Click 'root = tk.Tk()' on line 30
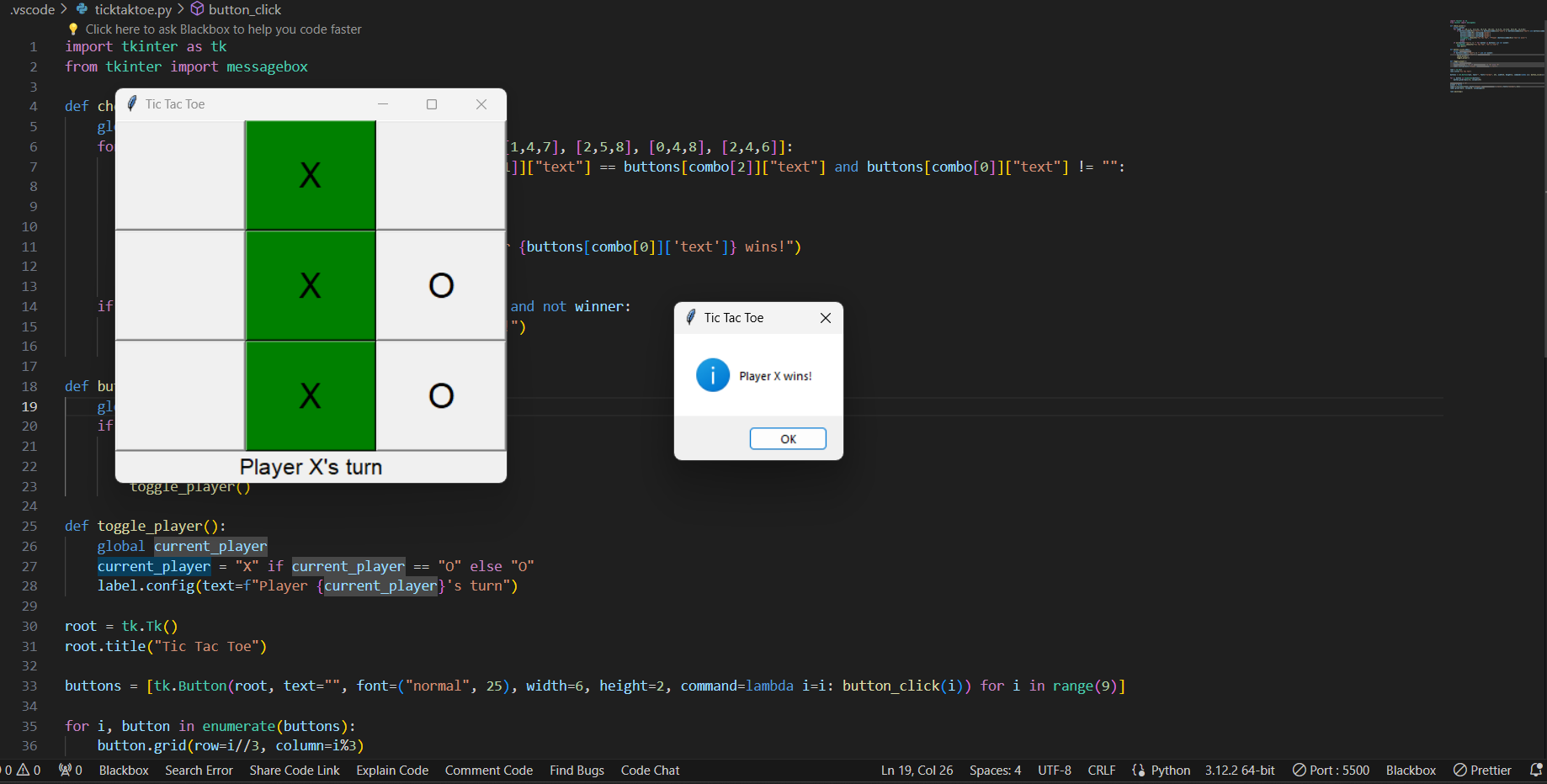This screenshot has width=1547, height=784. coord(121,626)
